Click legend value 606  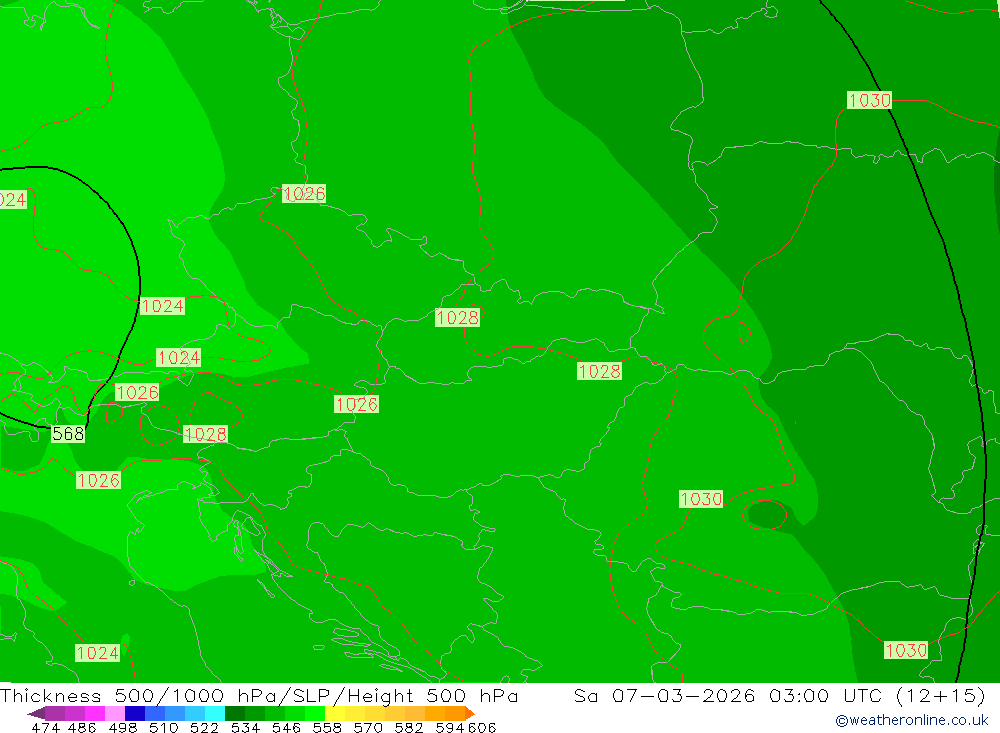click(482, 727)
